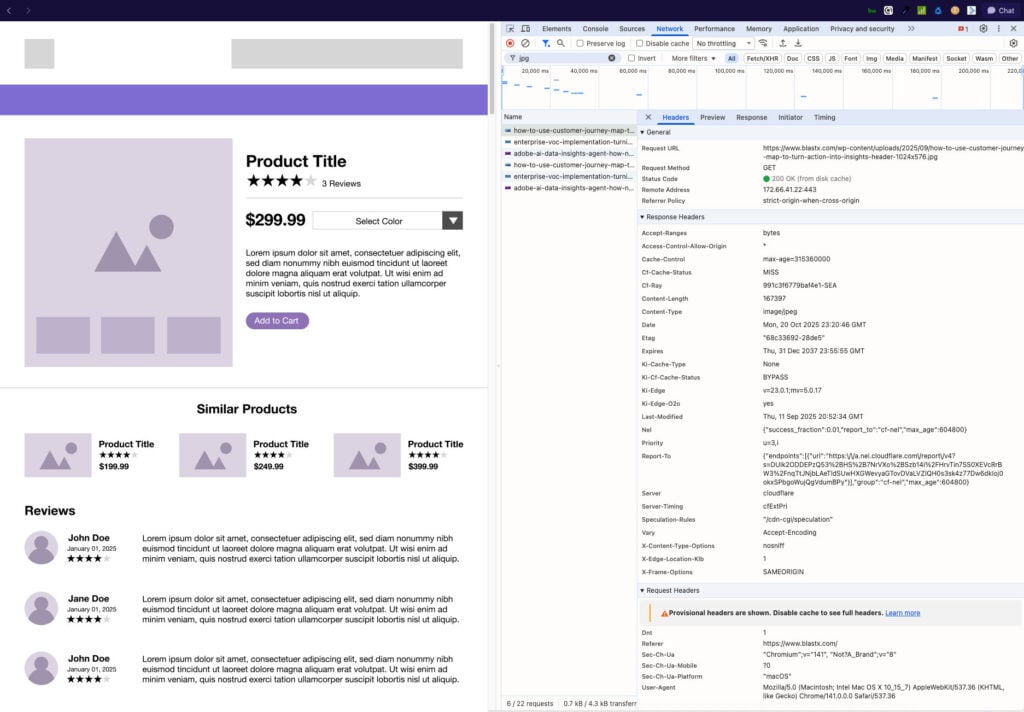The width and height of the screenshot is (1024, 712).
Task: Toggle the network filter funnel icon
Action: pos(546,44)
